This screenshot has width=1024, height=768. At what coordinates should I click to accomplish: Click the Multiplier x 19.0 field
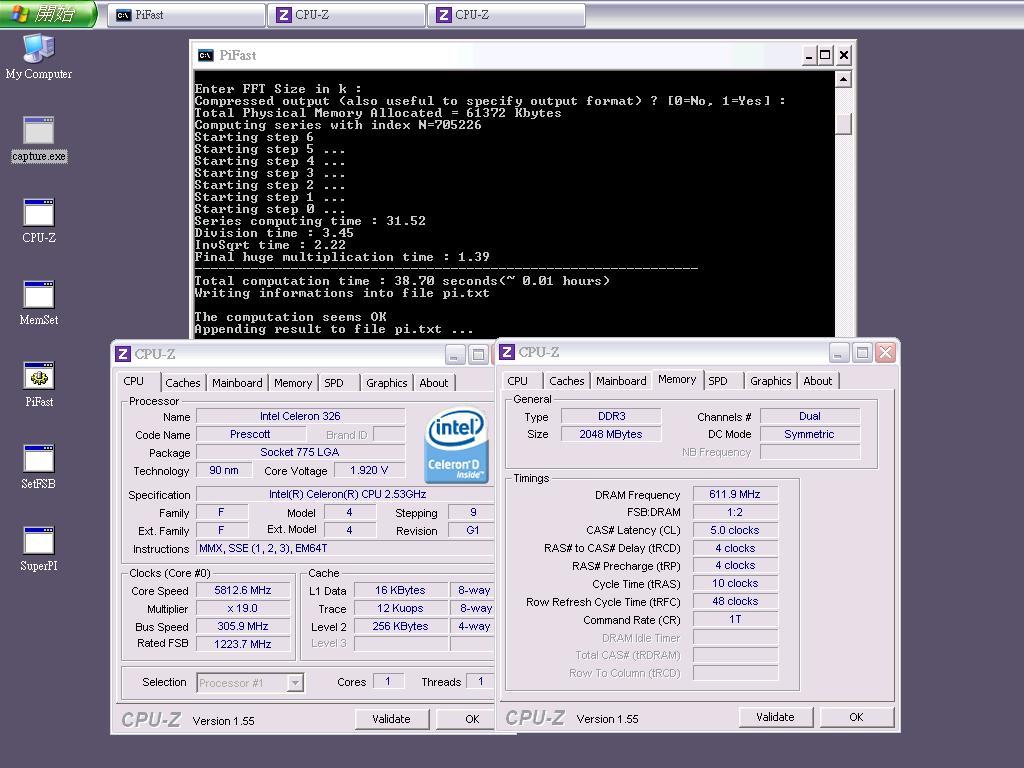coord(243,608)
